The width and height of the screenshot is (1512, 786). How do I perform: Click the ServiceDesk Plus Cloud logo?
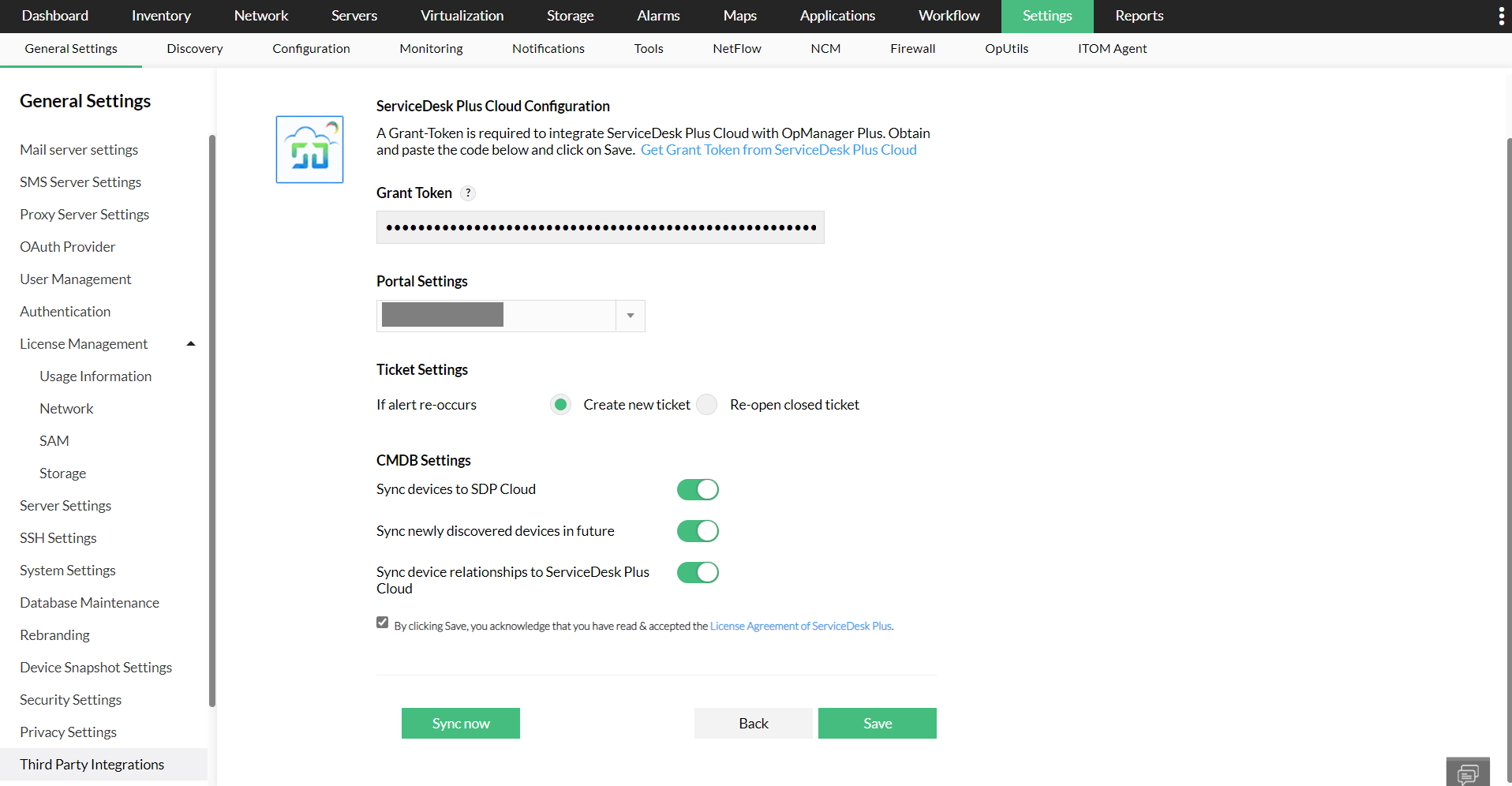click(309, 149)
